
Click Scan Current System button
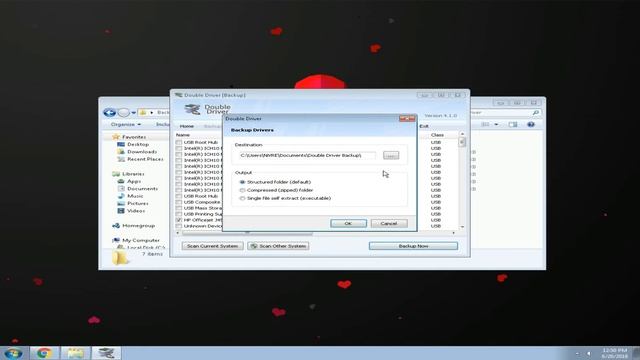point(212,246)
